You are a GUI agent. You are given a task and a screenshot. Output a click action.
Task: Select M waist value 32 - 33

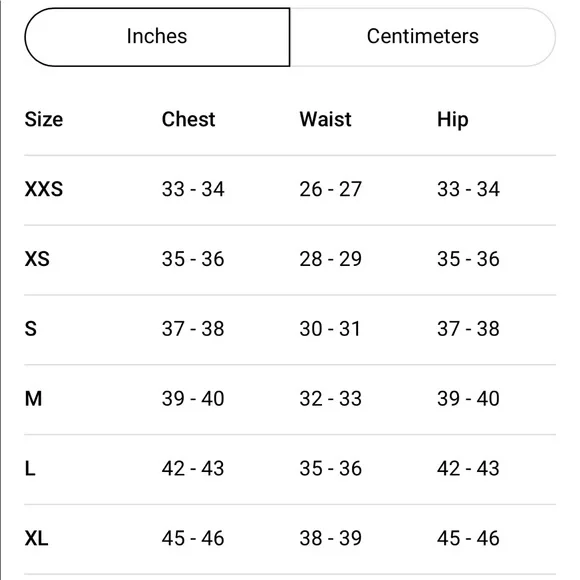331,398
